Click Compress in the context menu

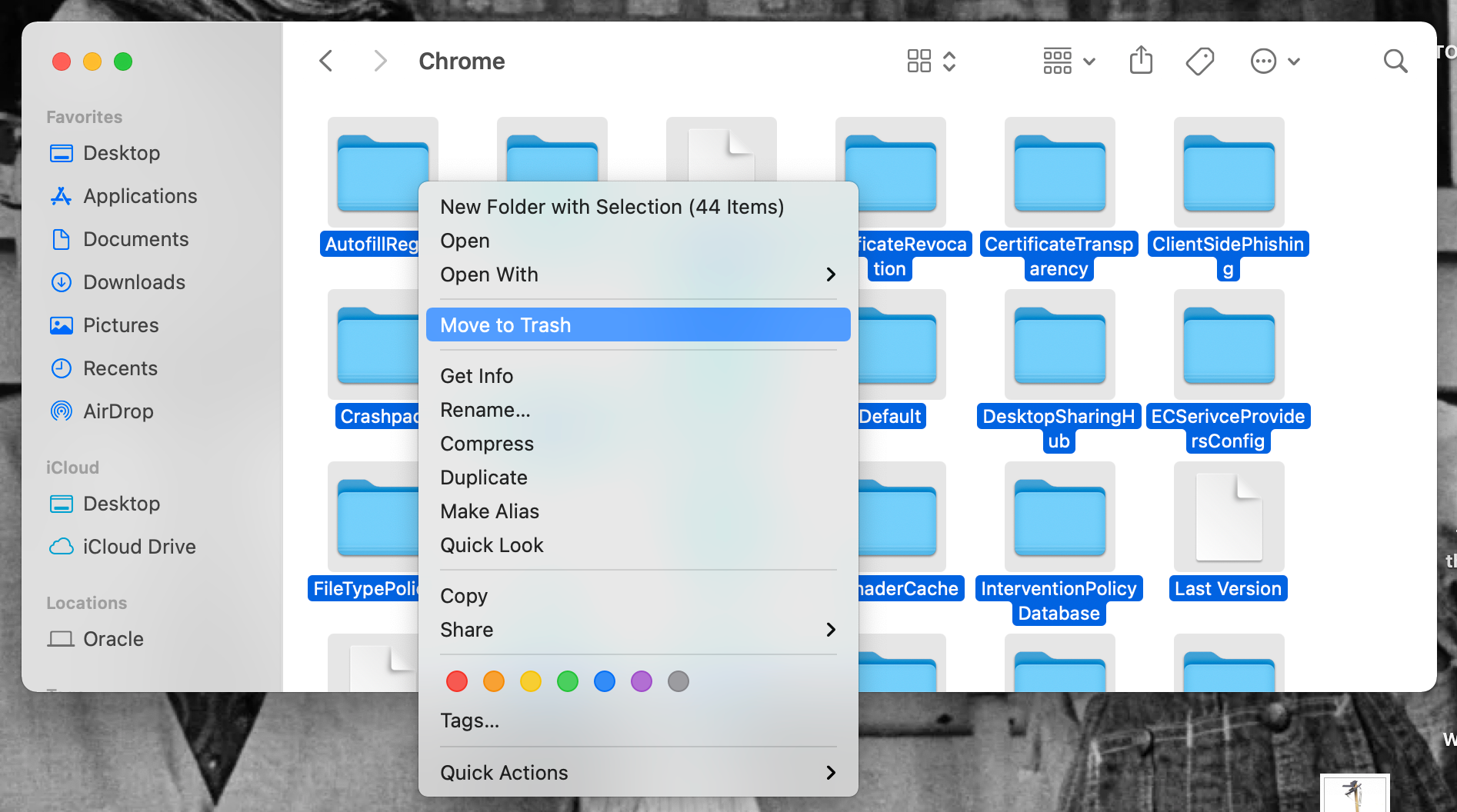(486, 443)
